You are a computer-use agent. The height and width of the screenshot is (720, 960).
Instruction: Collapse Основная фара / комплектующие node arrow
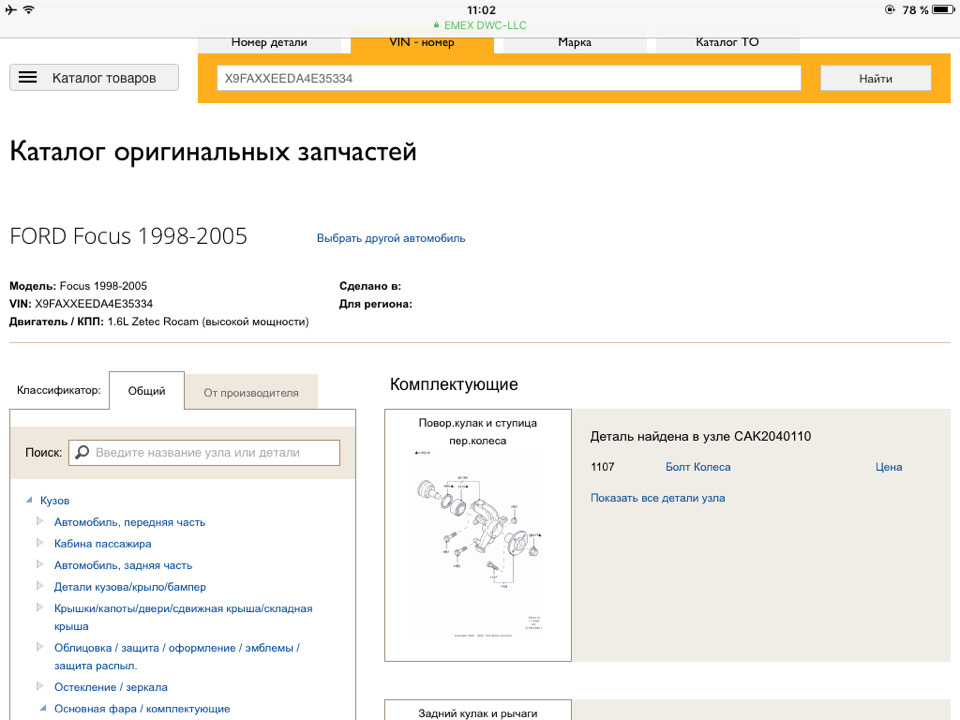point(43,708)
